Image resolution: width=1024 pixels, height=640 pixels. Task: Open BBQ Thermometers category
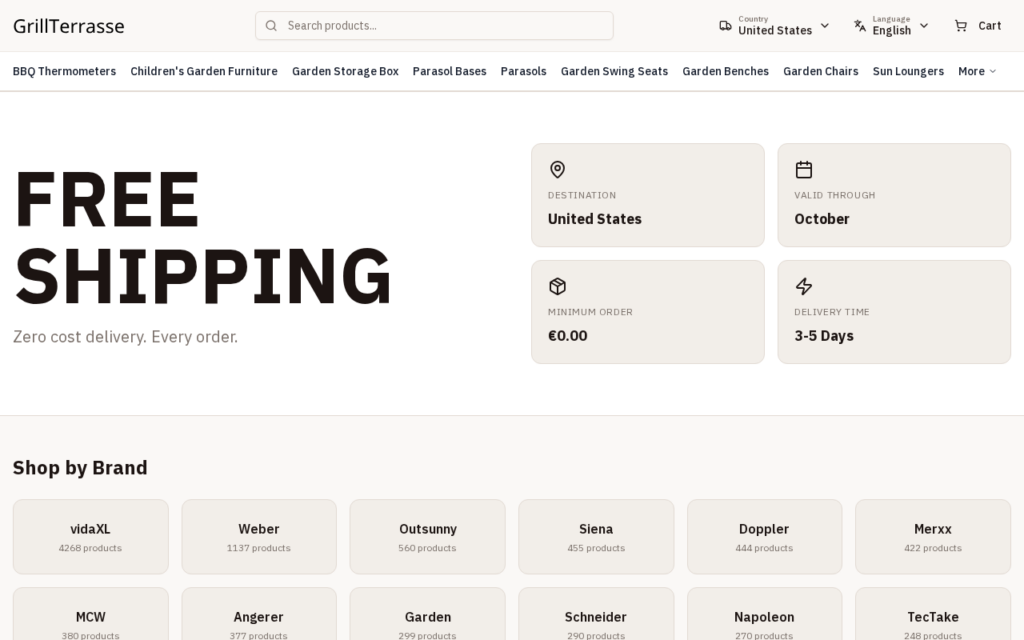click(x=65, y=71)
